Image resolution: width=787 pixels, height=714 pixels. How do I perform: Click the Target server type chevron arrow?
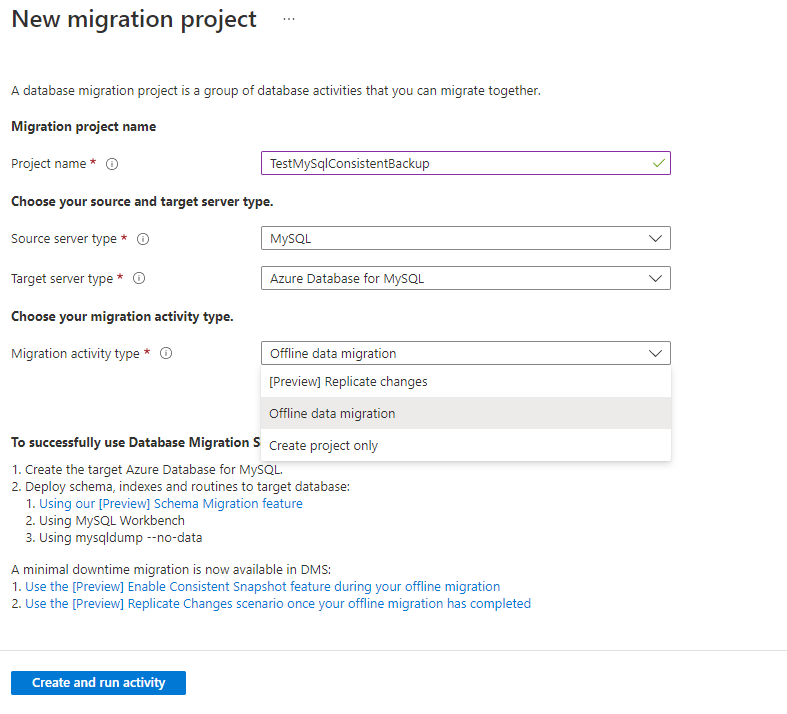point(655,278)
